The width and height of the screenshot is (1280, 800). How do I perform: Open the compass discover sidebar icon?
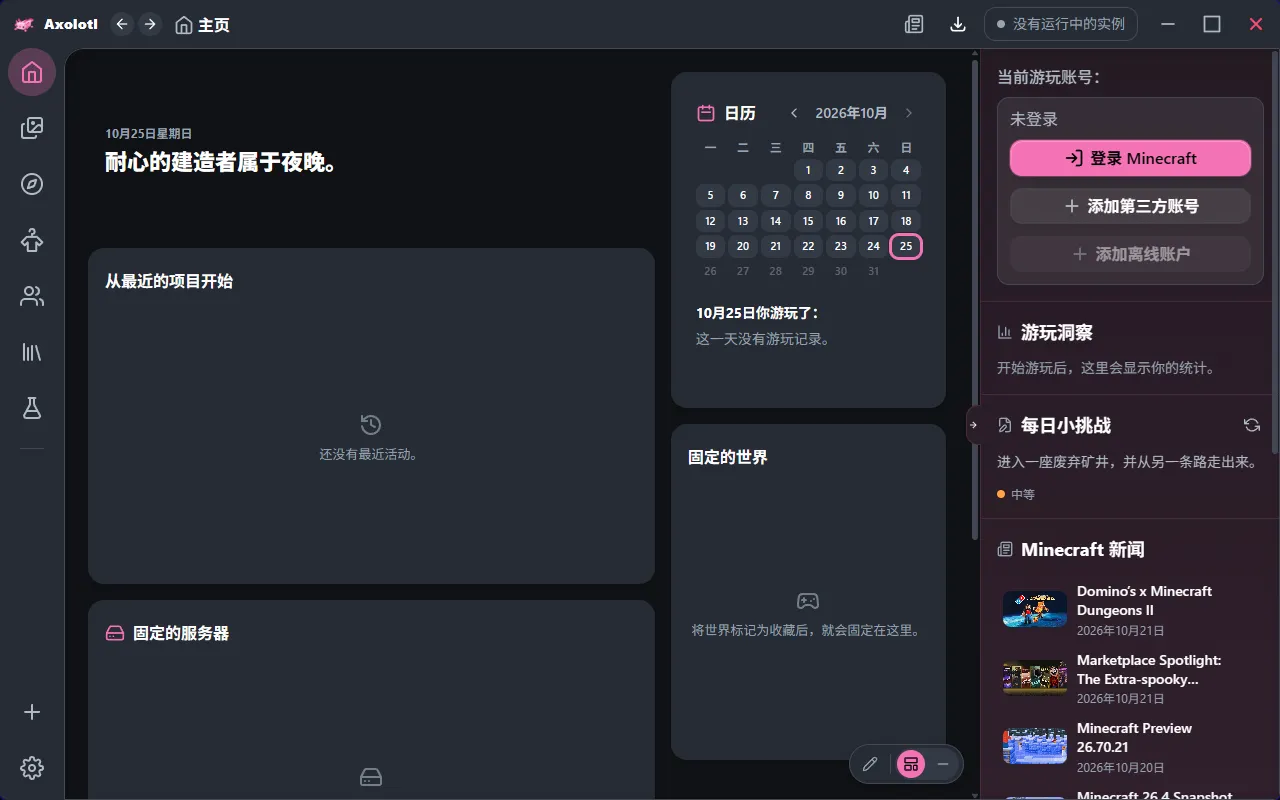click(x=32, y=184)
